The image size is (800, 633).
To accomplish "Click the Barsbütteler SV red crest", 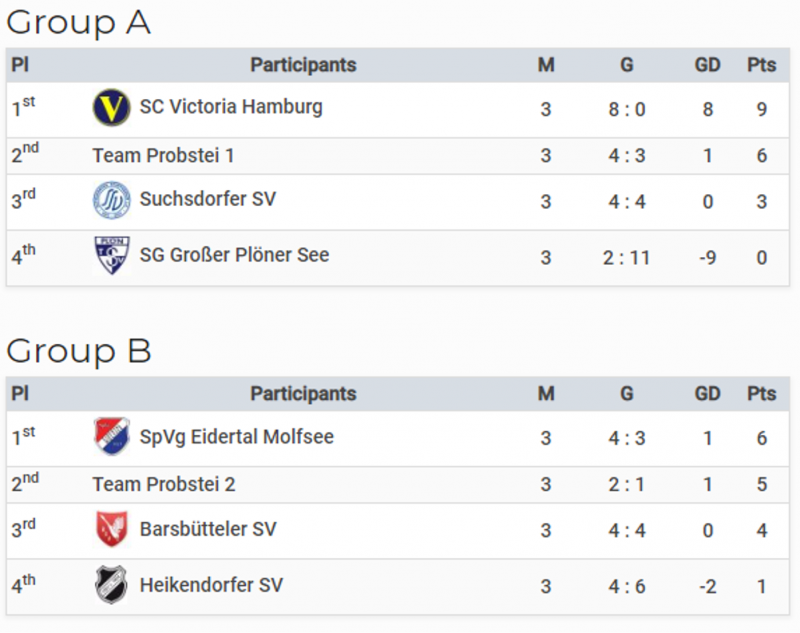I will (x=112, y=529).
